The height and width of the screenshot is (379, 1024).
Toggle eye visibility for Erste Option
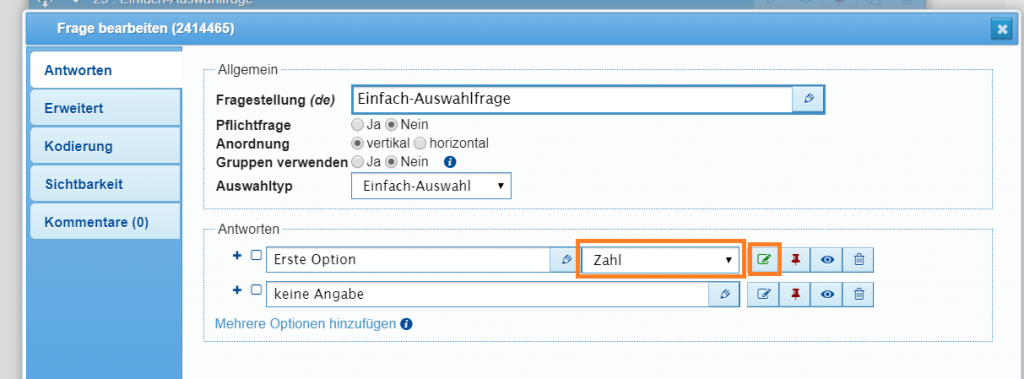pyautogui.click(x=827, y=259)
